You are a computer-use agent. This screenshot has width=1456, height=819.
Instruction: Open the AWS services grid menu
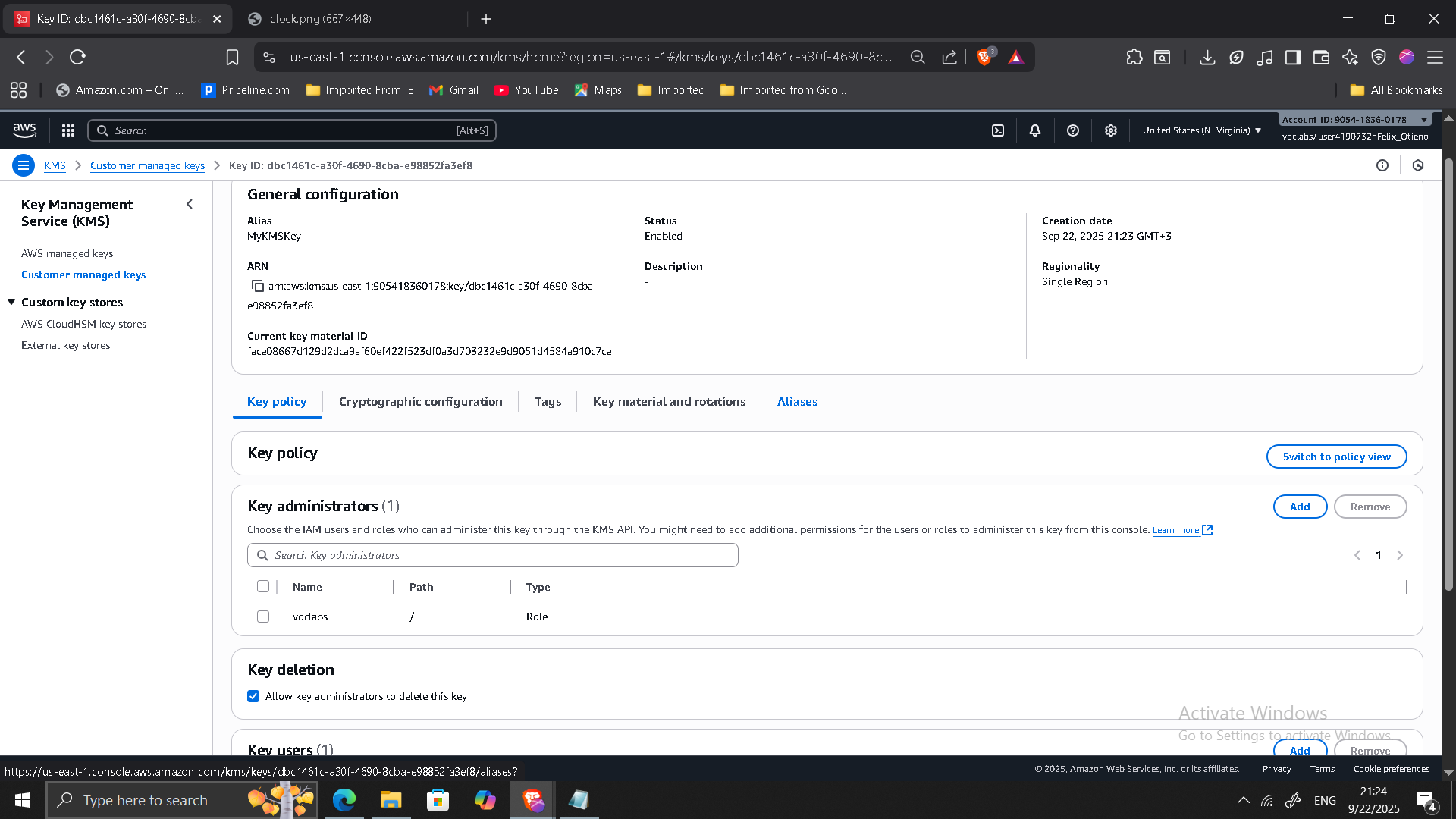pos(68,130)
